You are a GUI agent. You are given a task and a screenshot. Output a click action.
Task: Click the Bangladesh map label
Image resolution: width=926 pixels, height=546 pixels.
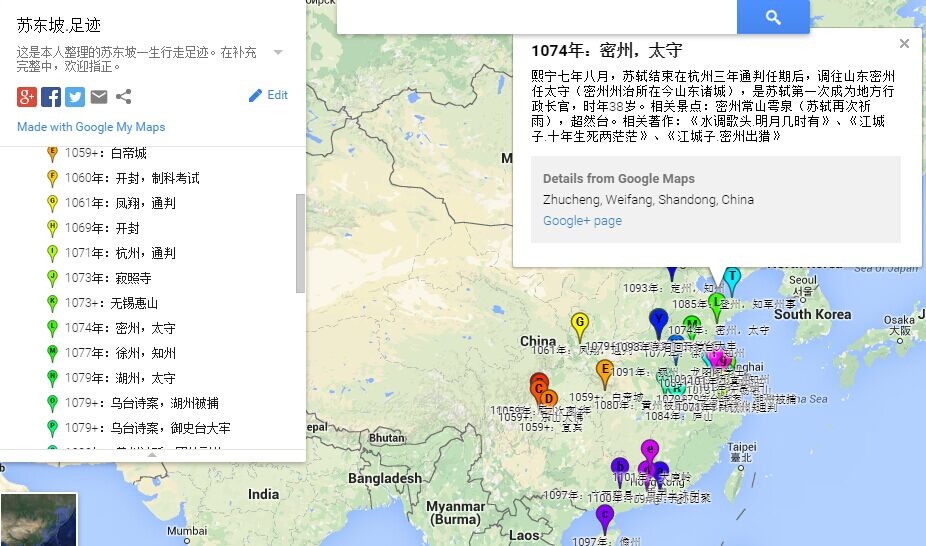[x=384, y=478]
